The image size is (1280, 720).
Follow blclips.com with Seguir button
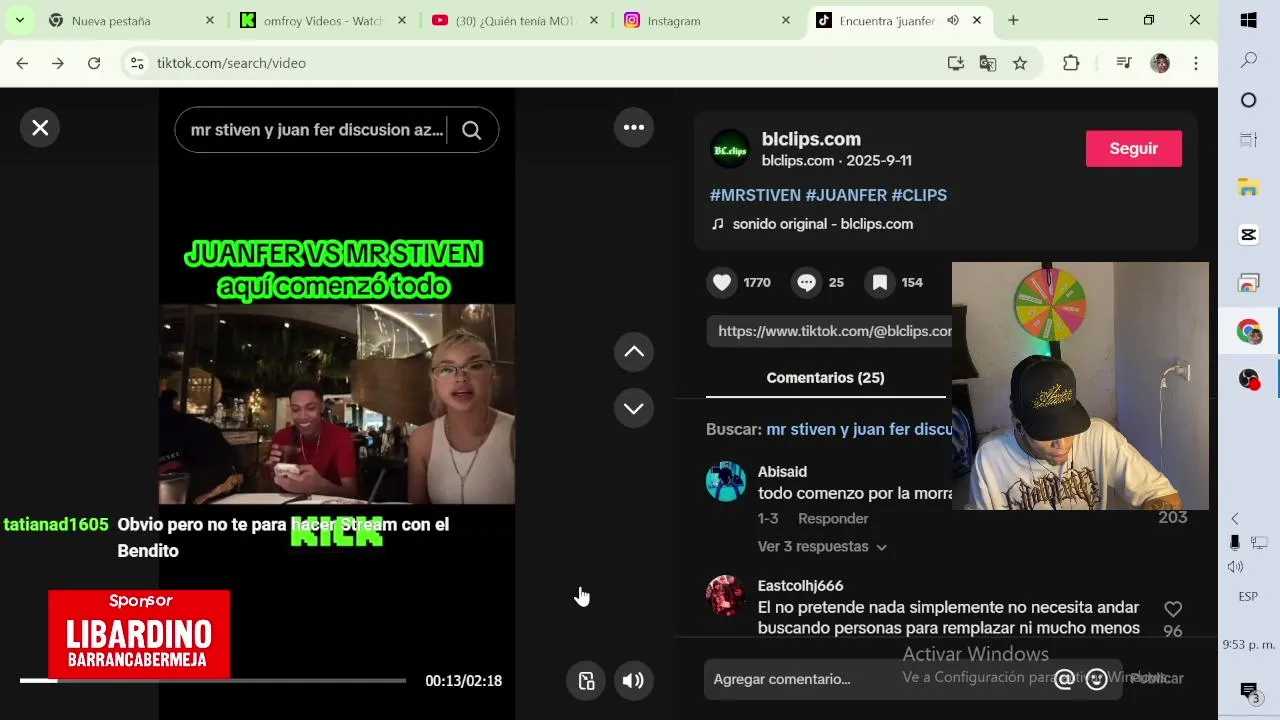tap(1134, 148)
